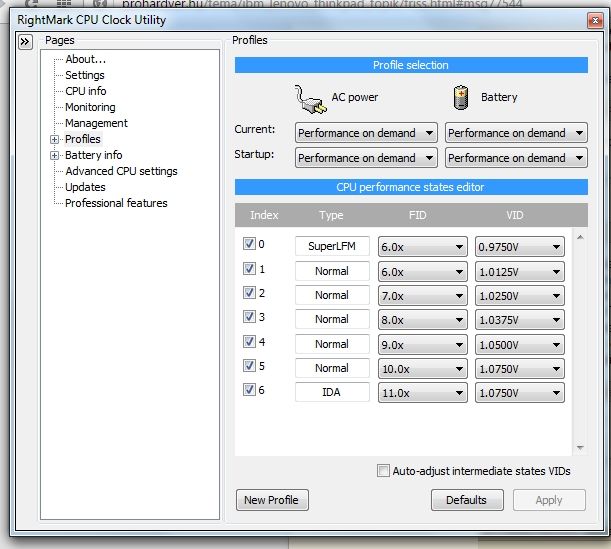
Task: Click the Battery icon
Action: coord(461,97)
